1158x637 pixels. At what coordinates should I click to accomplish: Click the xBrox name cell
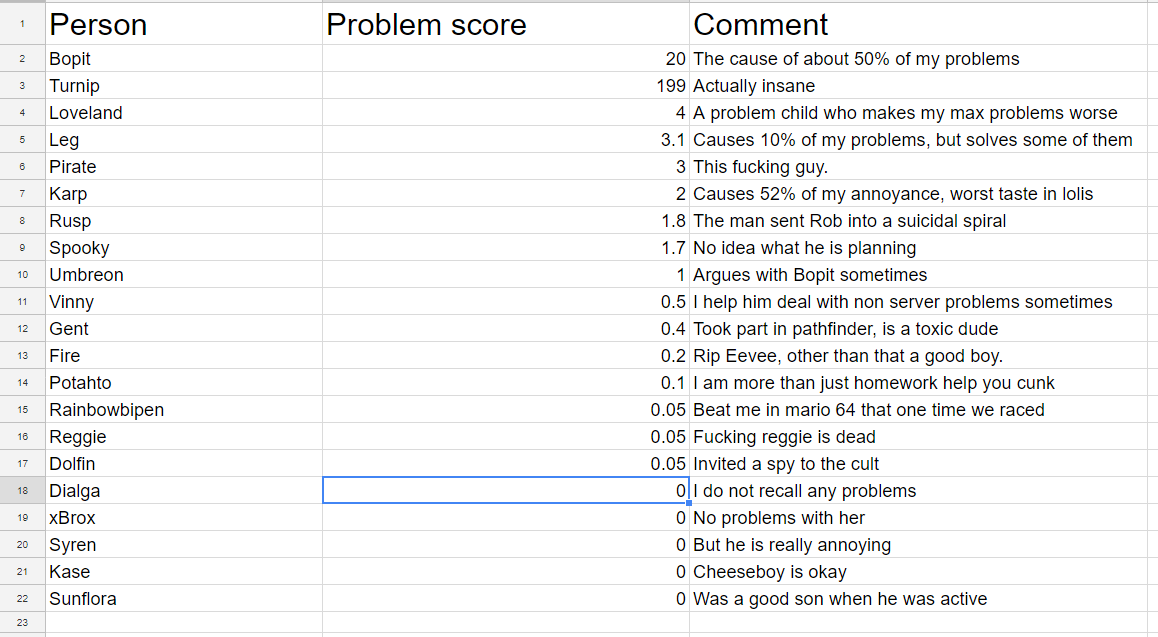tap(184, 517)
